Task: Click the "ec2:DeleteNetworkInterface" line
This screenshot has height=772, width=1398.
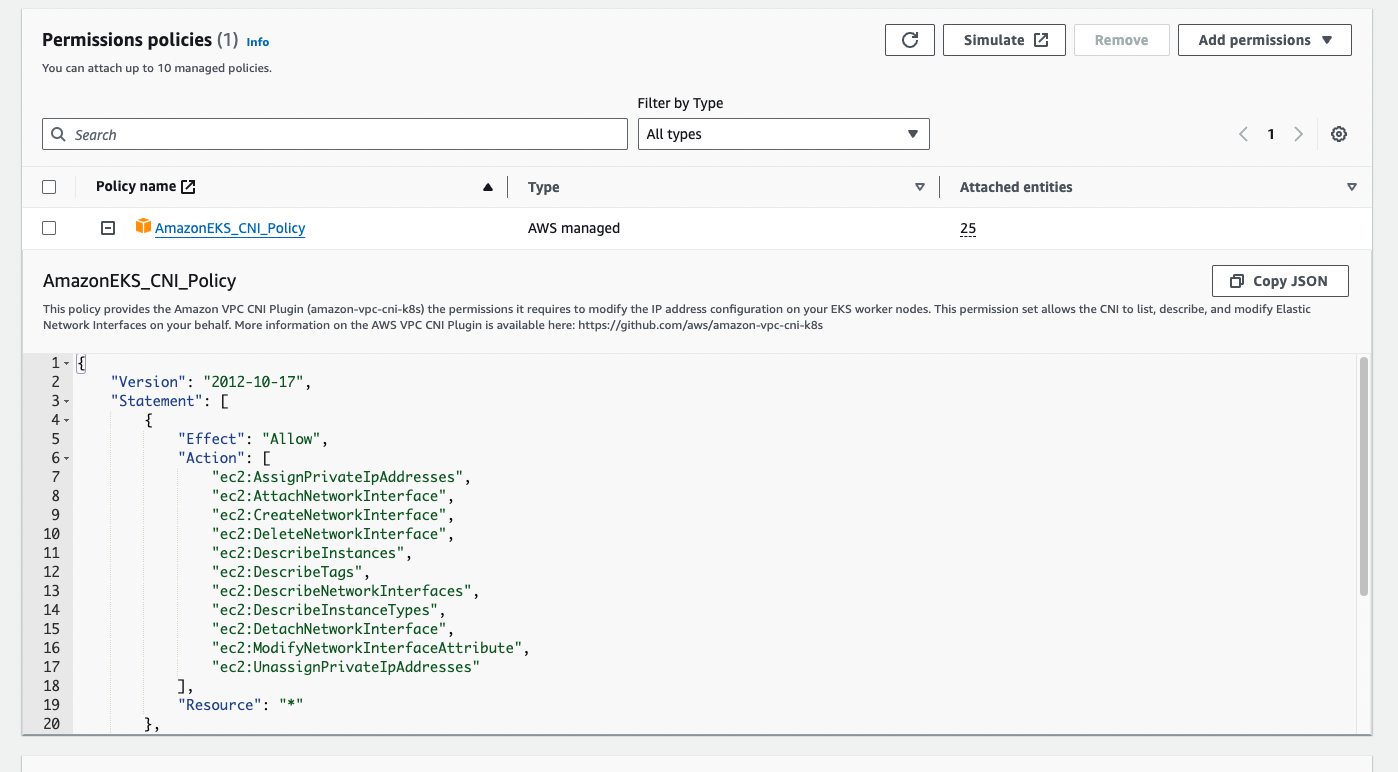Action: click(333, 534)
